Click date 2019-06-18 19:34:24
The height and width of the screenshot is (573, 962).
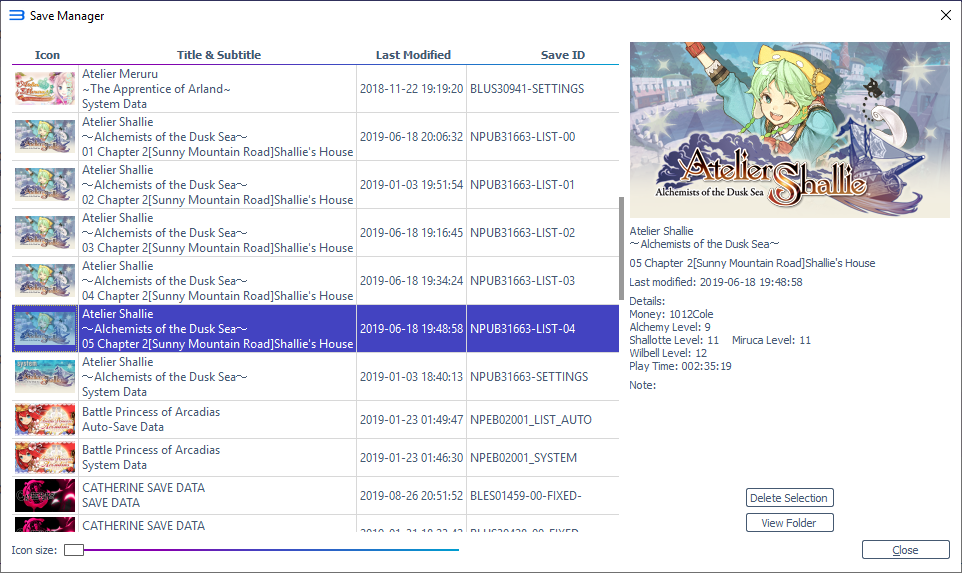411,280
